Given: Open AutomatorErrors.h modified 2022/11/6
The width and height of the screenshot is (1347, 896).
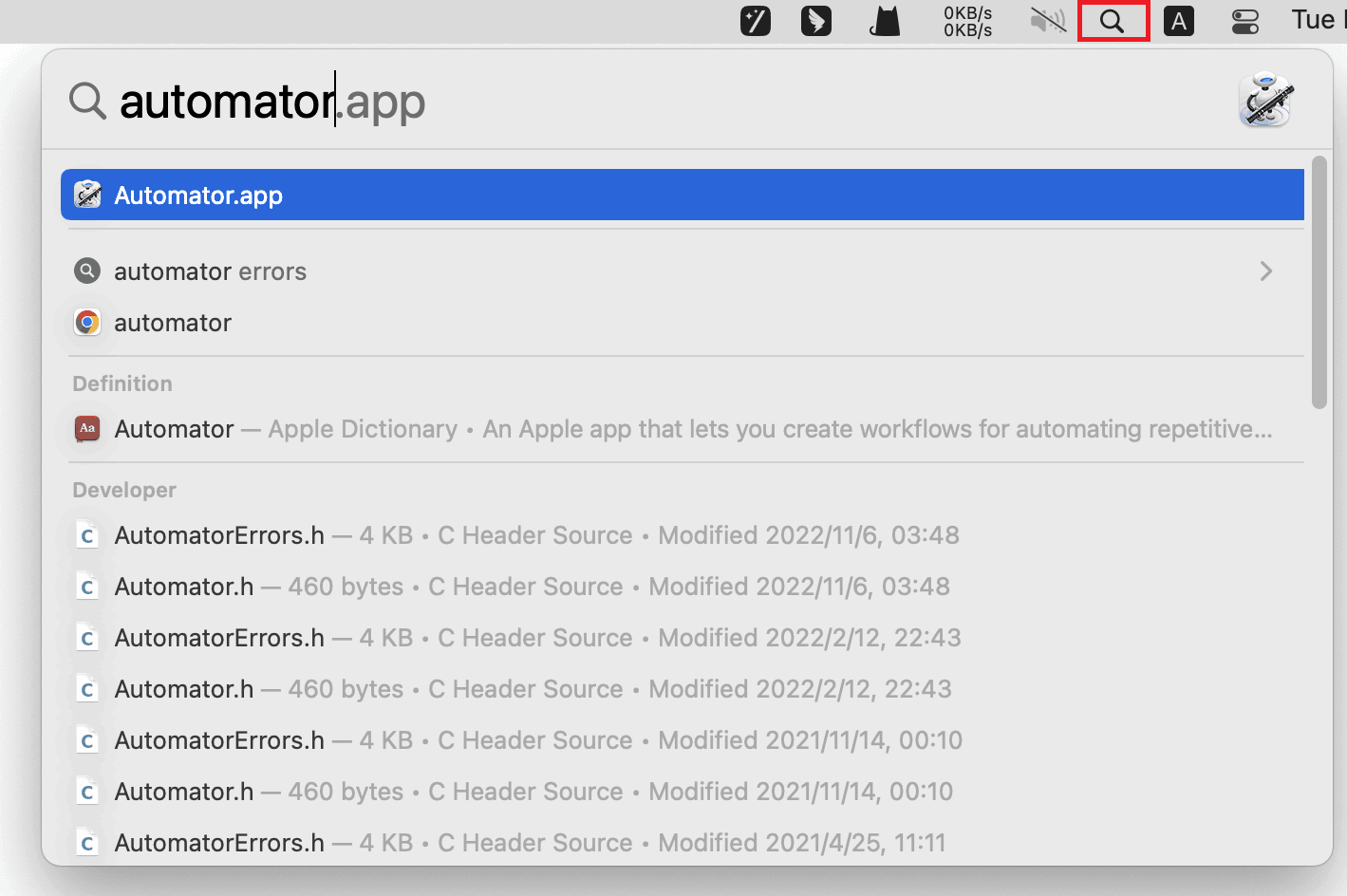Looking at the screenshot, I should coord(683,535).
